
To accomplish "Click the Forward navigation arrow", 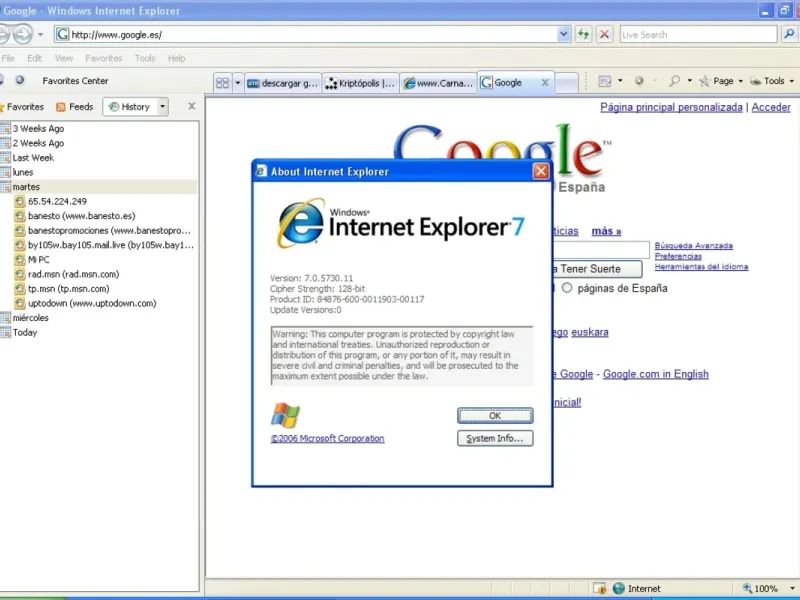I will pos(22,34).
